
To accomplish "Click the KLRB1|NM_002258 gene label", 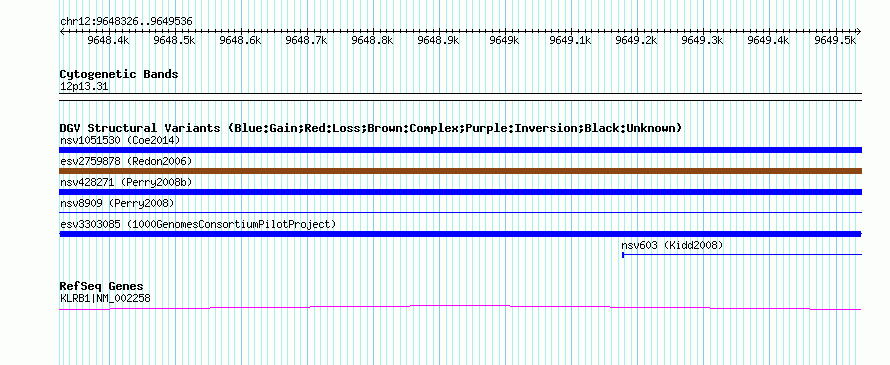I will [x=105, y=298].
